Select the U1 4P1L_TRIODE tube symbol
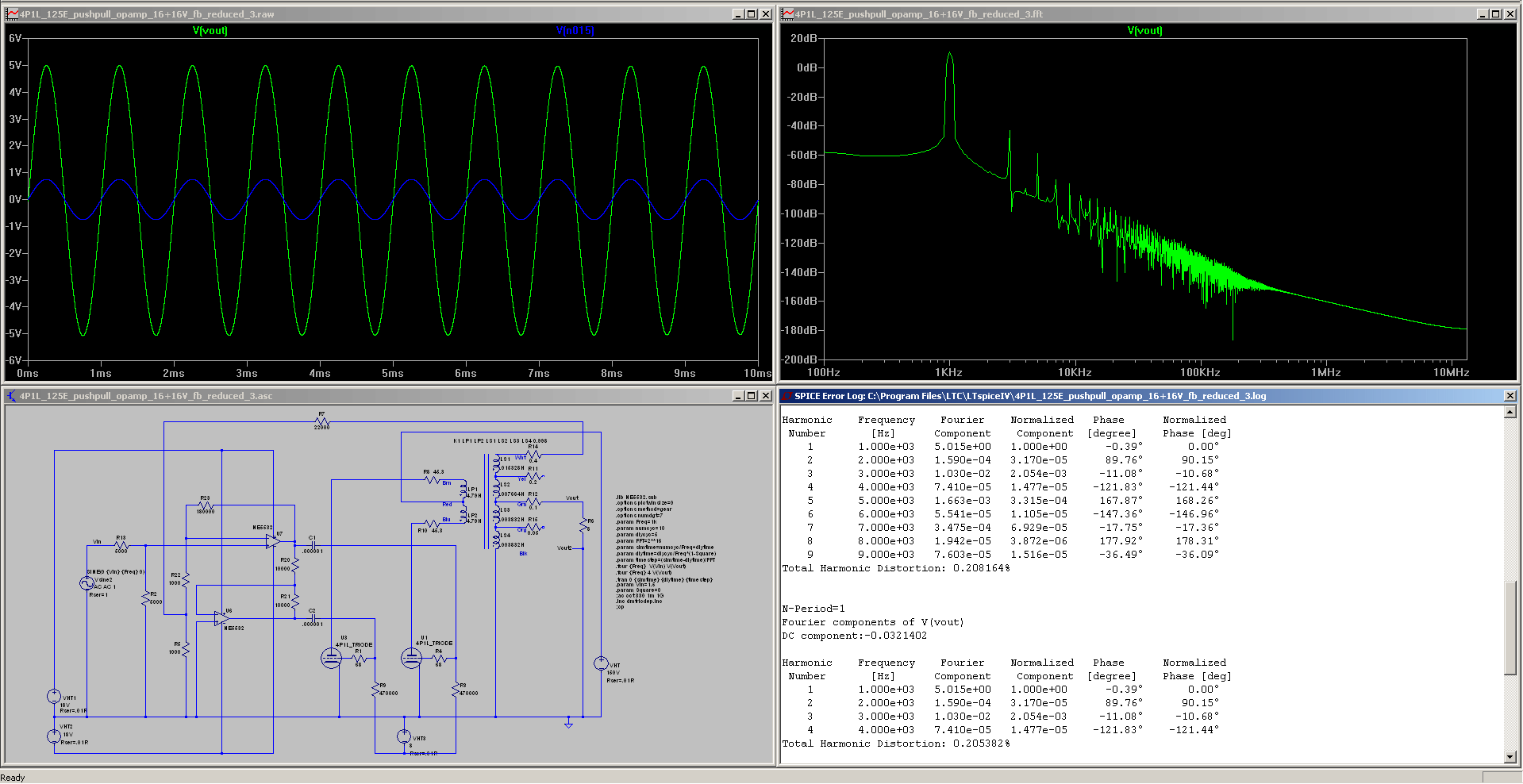The height and width of the screenshot is (784, 1523). point(411,658)
